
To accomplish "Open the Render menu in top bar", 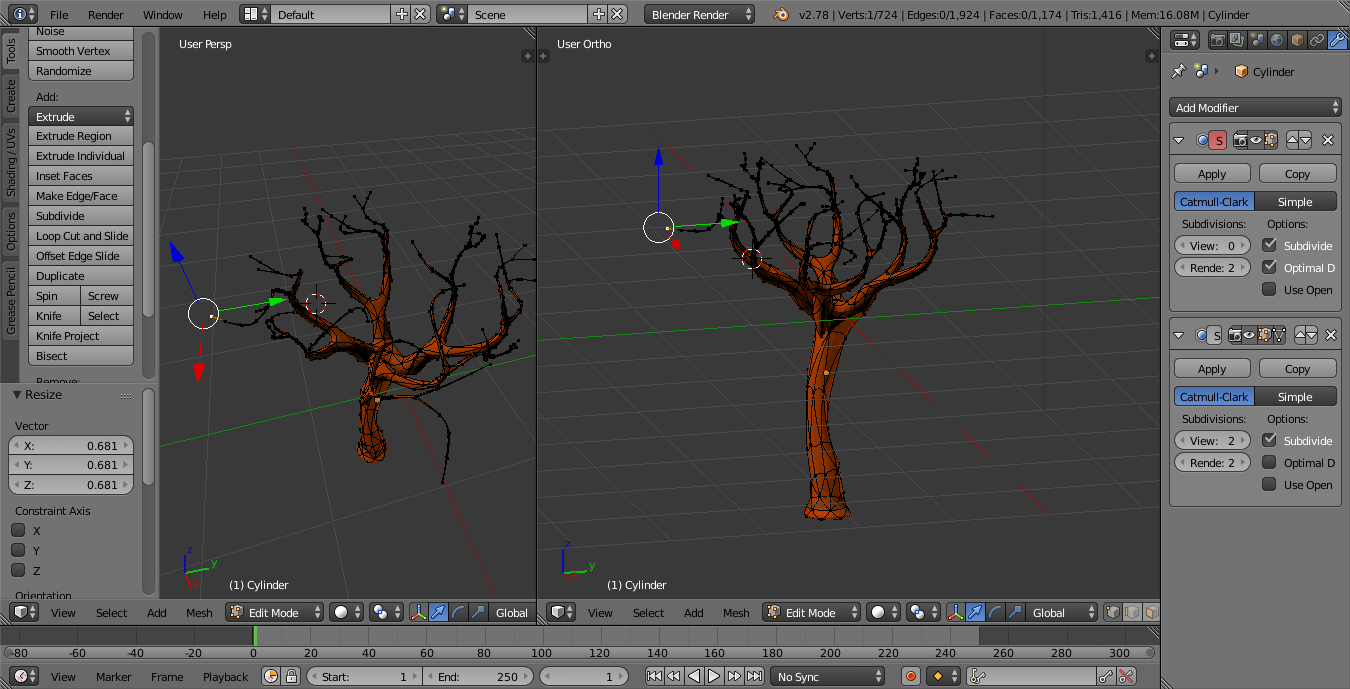I will [105, 15].
